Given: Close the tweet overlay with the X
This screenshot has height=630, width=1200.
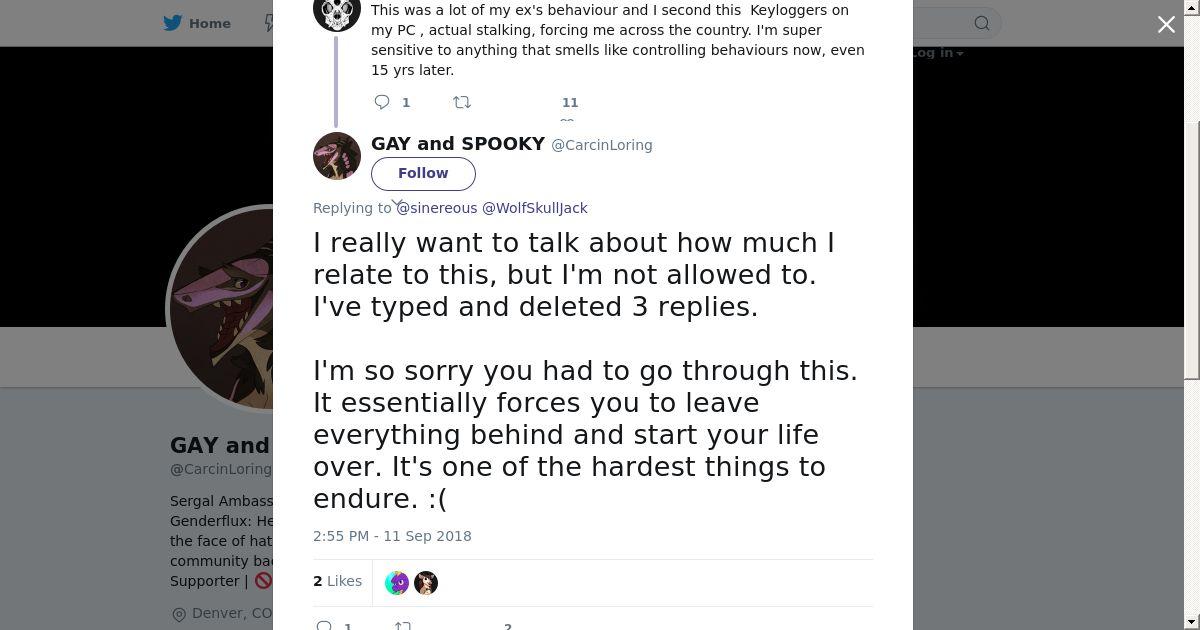Looking at the screenshot, I should point(1166,25).
